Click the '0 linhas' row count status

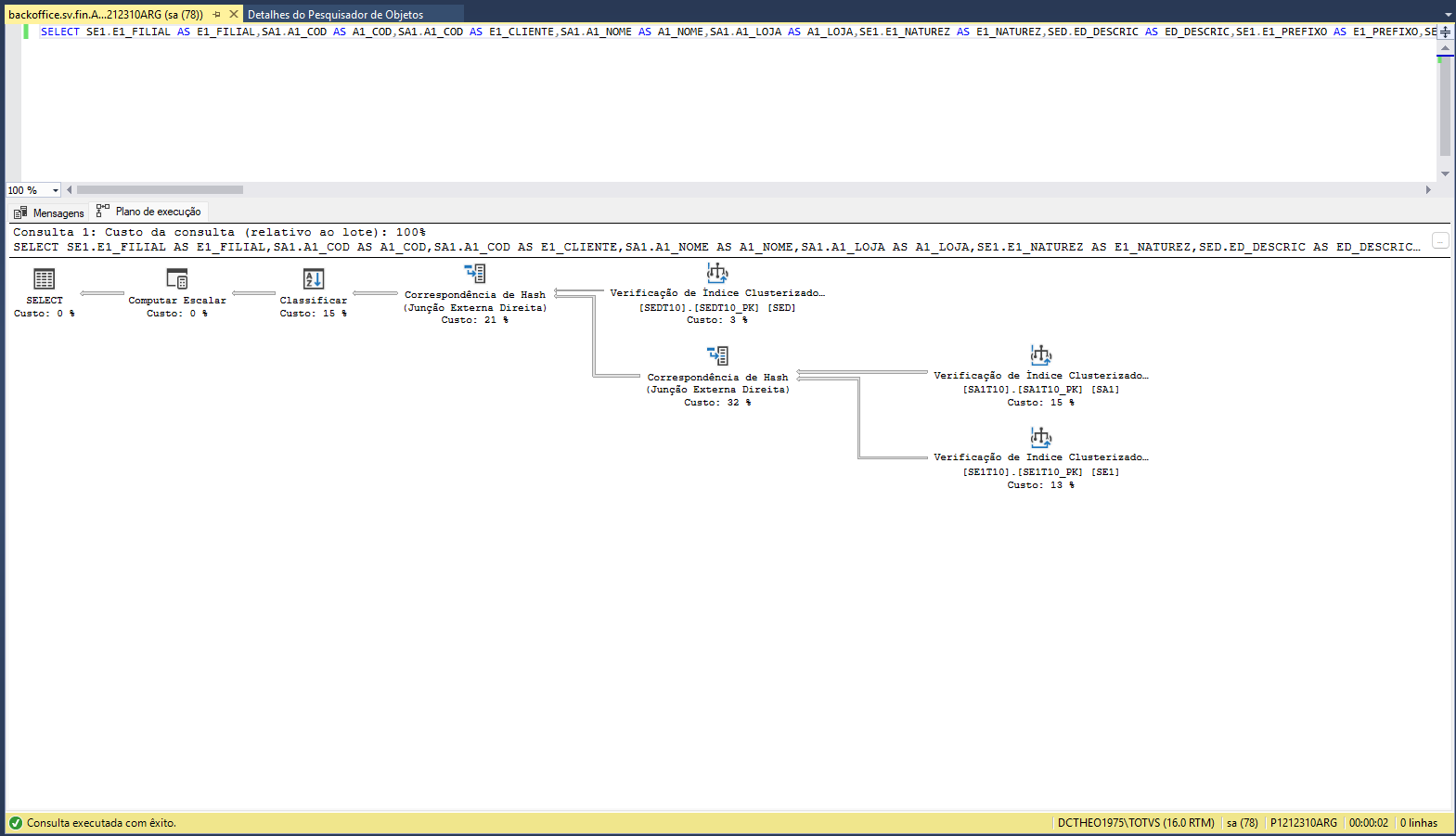[1419, 822]
